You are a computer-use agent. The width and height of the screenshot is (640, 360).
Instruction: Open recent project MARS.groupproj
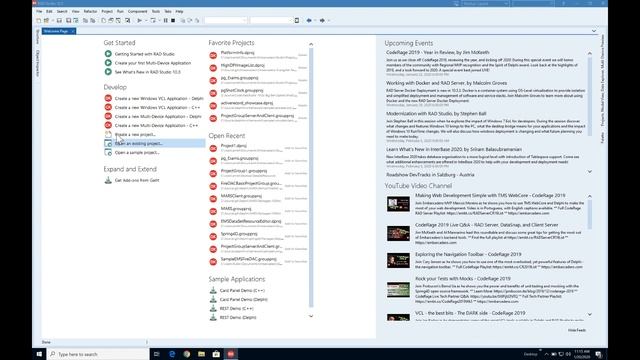pyautogui.click(x=236, y=209)
